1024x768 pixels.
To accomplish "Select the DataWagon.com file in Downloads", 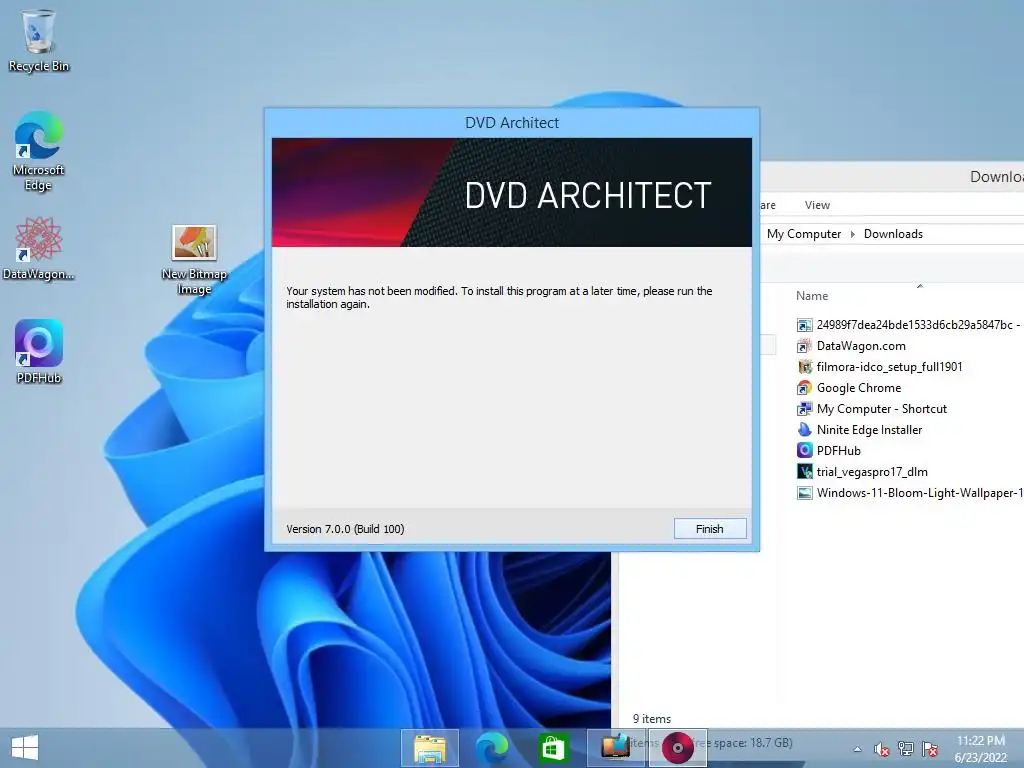I will [851, 345].
